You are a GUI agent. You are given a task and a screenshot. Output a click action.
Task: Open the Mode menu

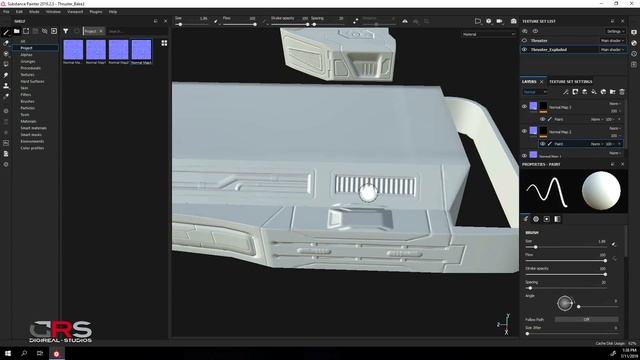point(34,12)
